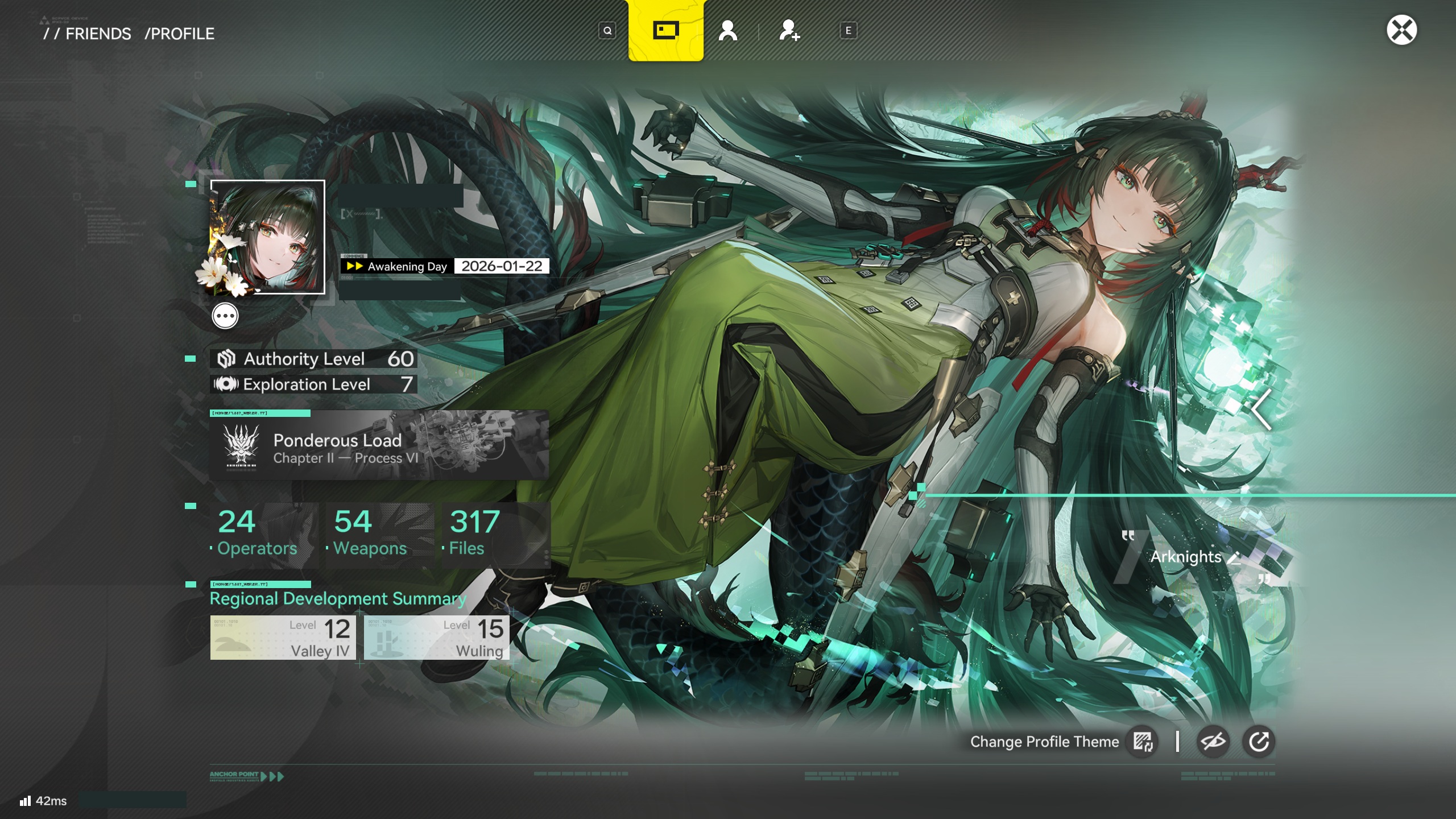1456x819 pixels.
Task: Click the Ponderous Load crest icon
Action: coord(241,446)
